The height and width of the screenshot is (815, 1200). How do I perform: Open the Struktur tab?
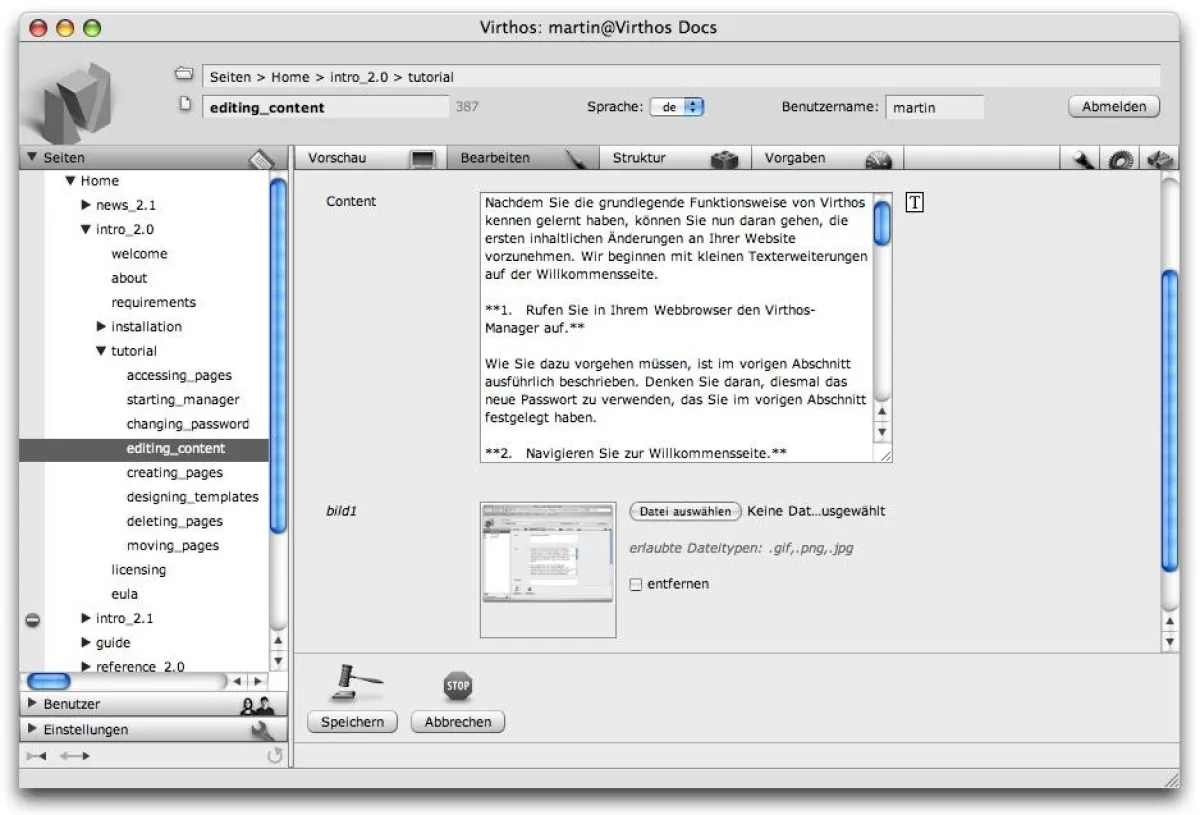(638, 158)
